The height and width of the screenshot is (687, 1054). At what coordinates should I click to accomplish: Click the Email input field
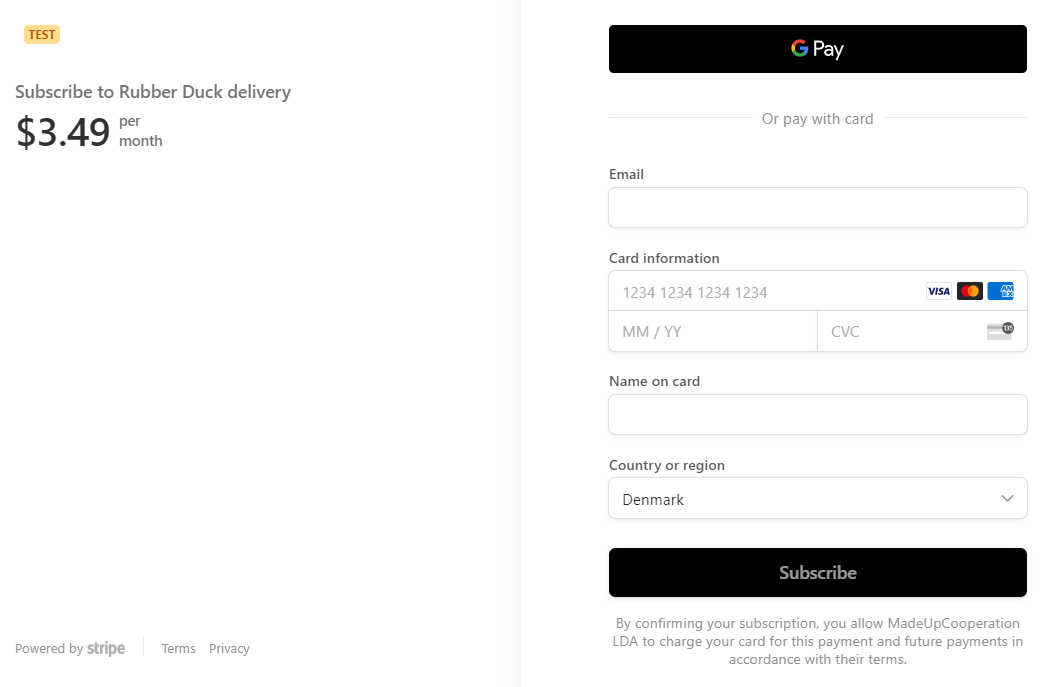tap(817, 207)
